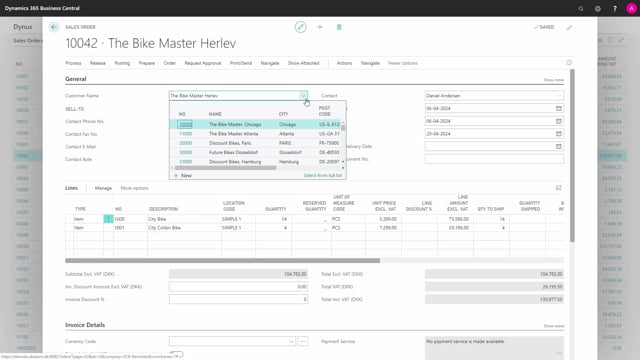
Task: Expand the Customer Name dropdown arrow
Action: tap(303, 96)
